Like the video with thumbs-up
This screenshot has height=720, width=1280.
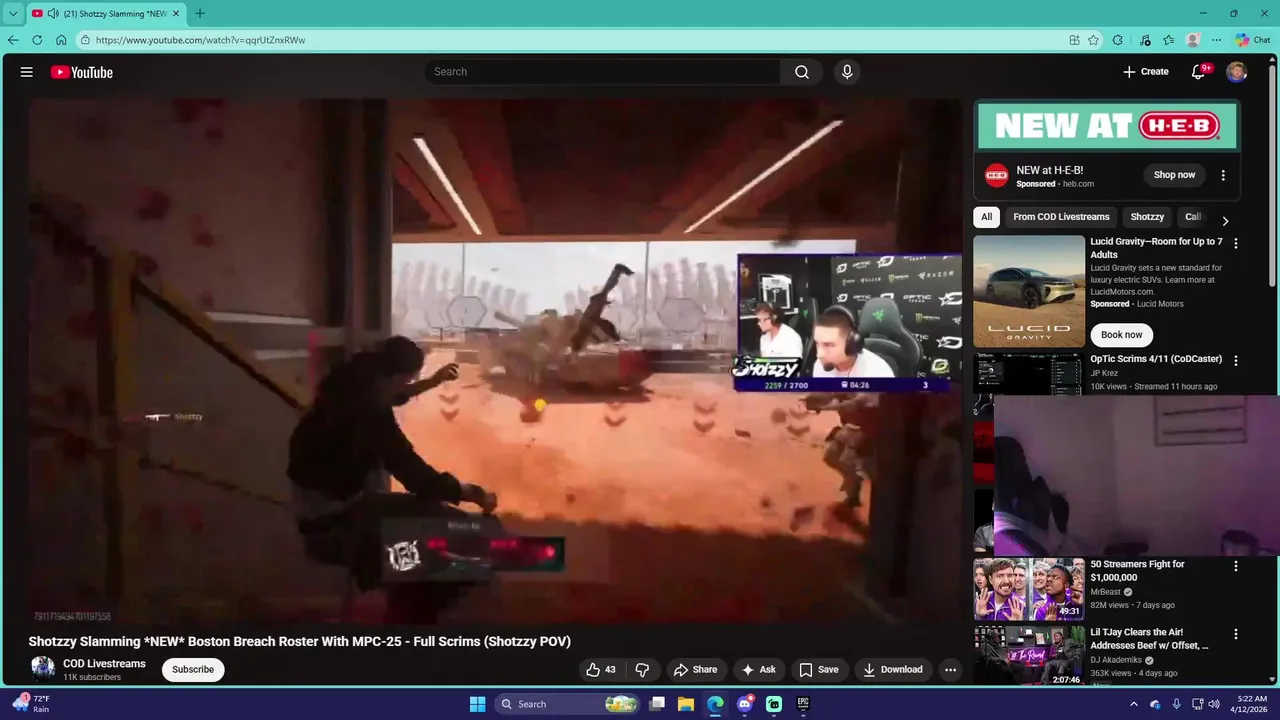tap(601, 670)
